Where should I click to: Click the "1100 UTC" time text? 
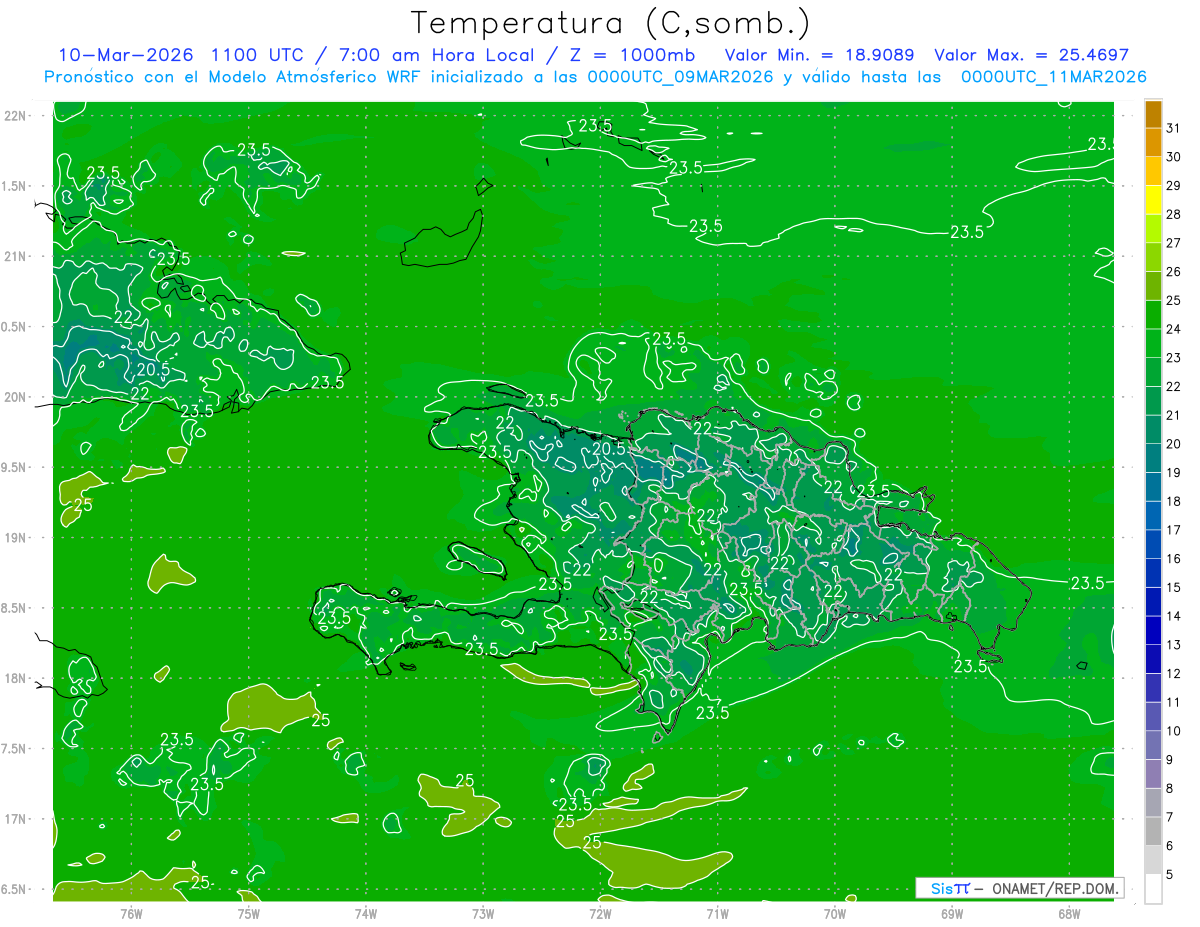click(x=259, y=55)
